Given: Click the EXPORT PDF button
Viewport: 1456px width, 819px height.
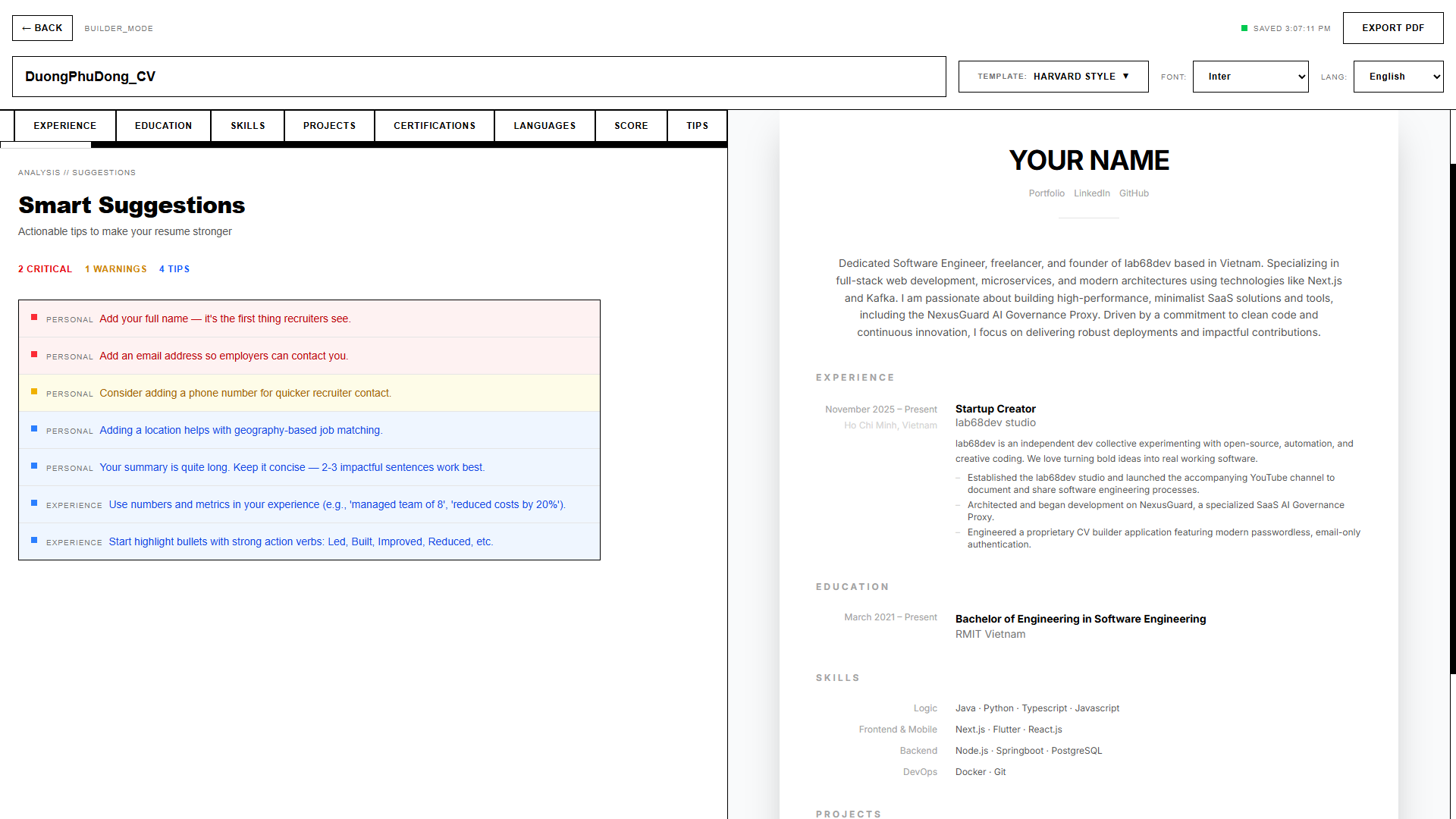Looking at the screenshot, I should pyautogui.click(x=1393, y=27).
